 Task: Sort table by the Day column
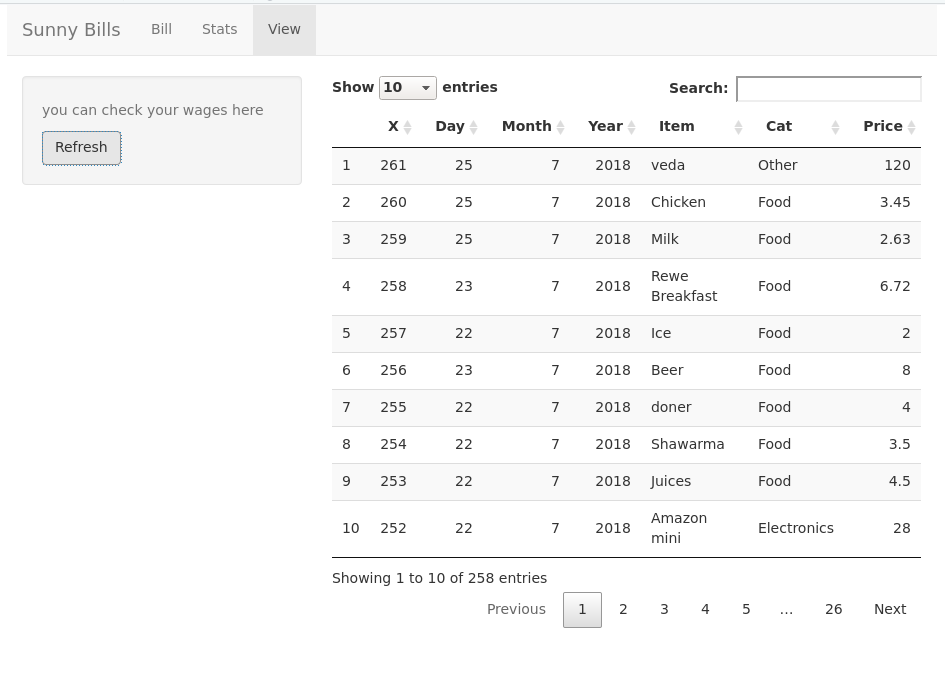[x=450, y=127]
